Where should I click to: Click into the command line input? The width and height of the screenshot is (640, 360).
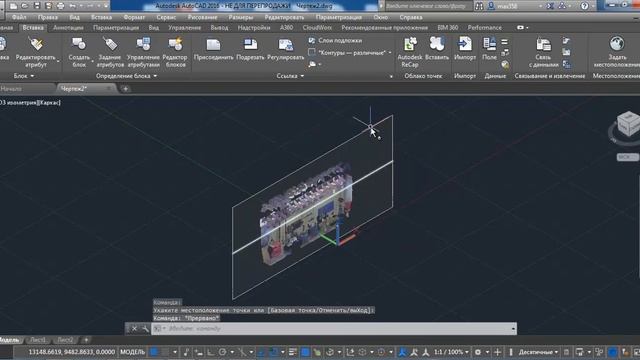[x=334, y=329]
